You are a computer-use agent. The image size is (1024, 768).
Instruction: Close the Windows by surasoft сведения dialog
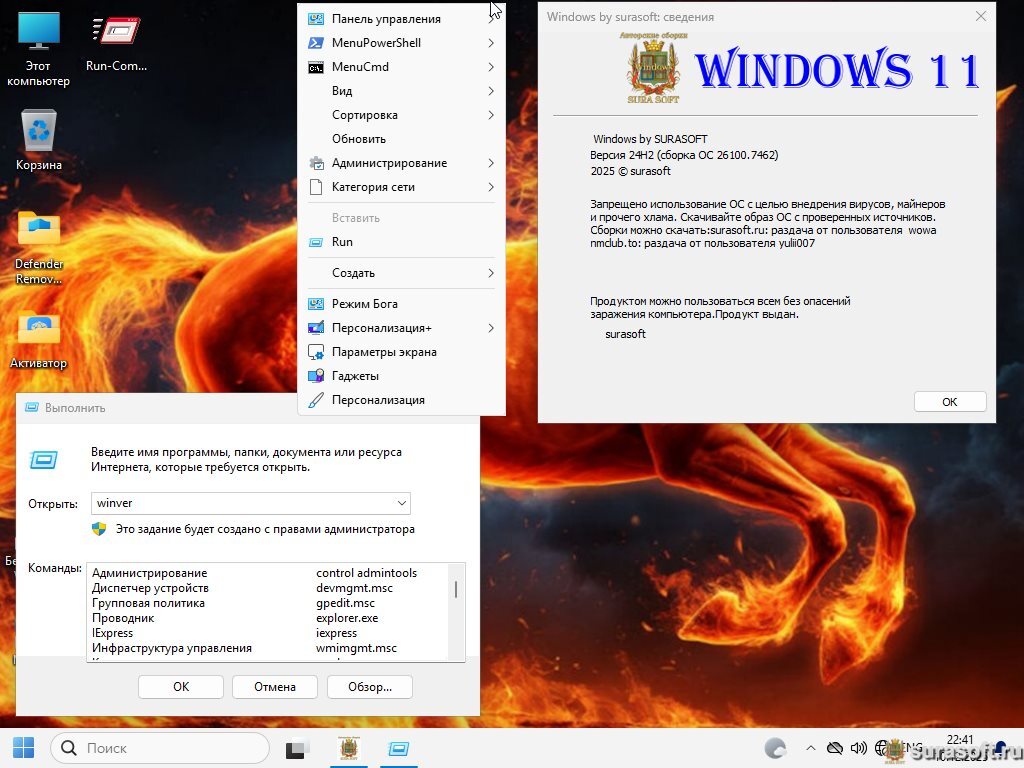click(980, 16)
